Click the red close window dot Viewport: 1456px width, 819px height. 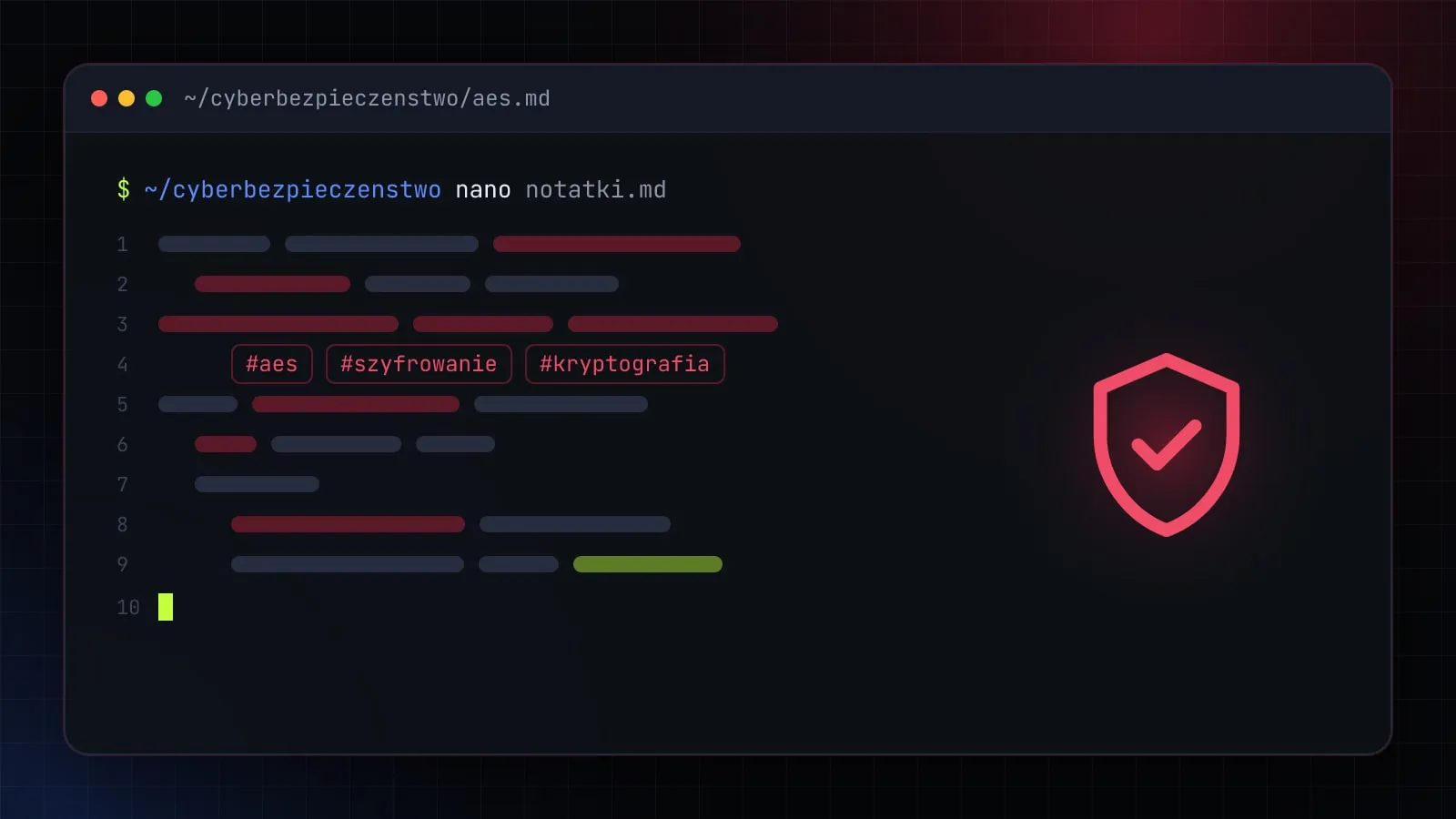point(99,98)
